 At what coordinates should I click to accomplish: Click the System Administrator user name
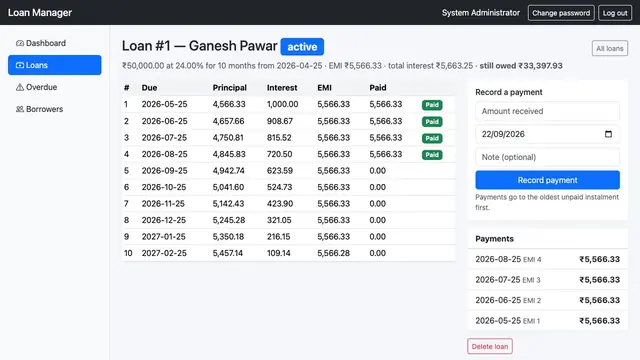[x=481, y=13]
